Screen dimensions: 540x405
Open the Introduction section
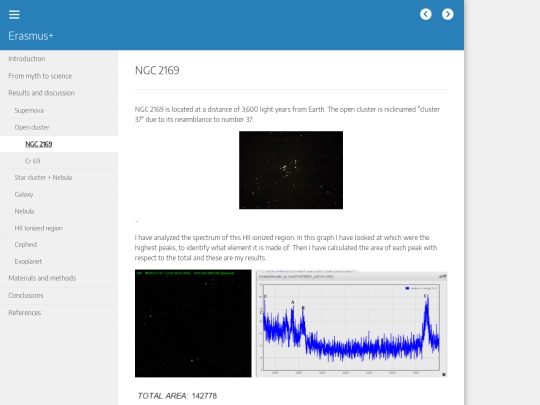tap(59, 59)
